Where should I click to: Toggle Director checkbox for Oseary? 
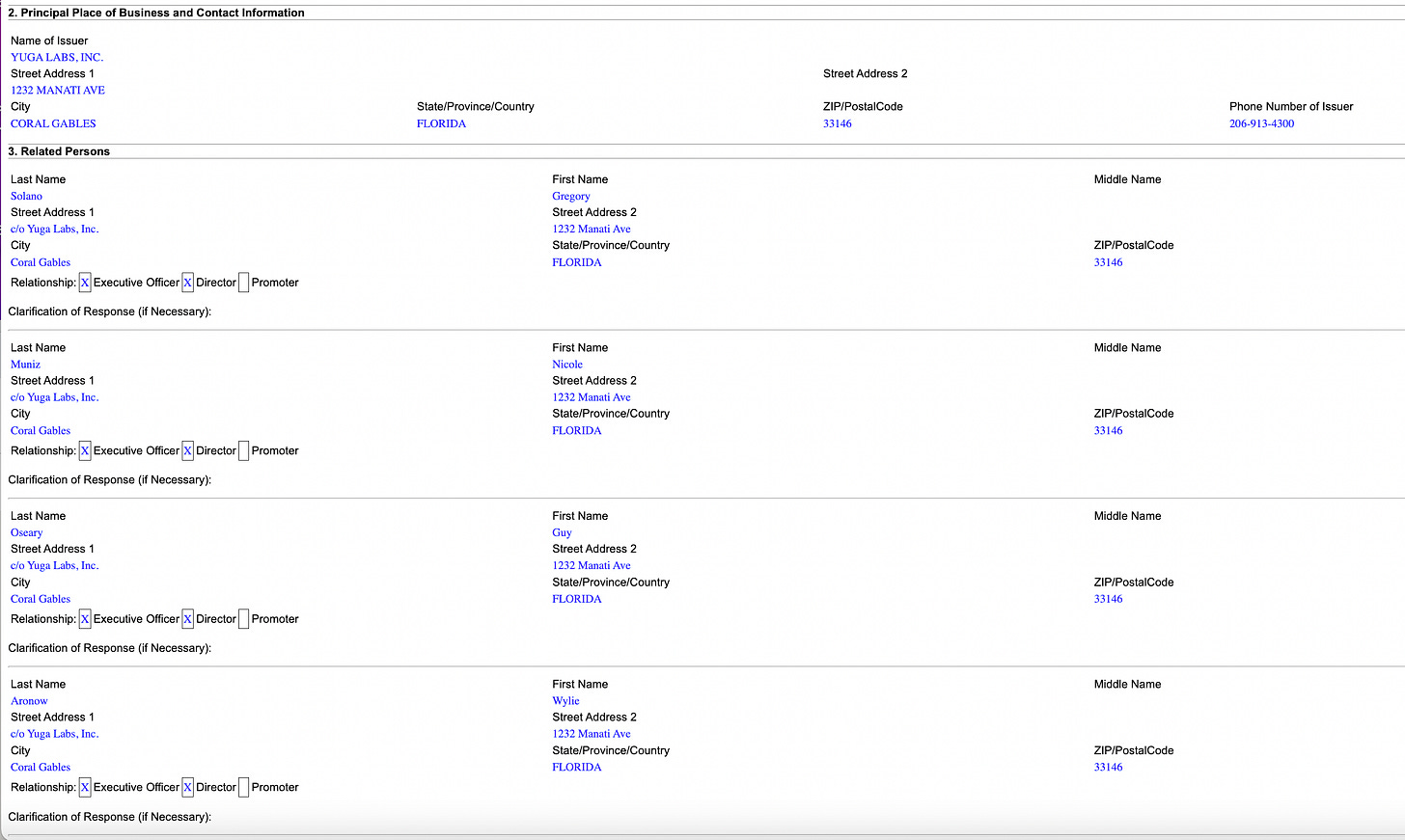187,619
